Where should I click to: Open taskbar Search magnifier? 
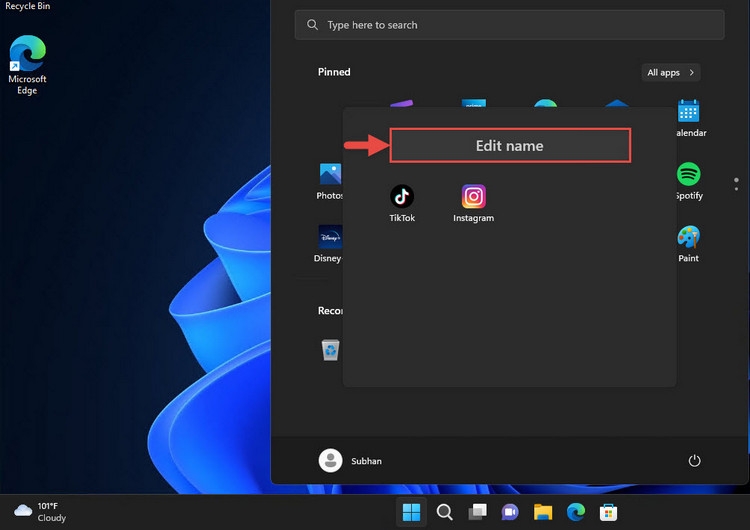tap(444, 512)
